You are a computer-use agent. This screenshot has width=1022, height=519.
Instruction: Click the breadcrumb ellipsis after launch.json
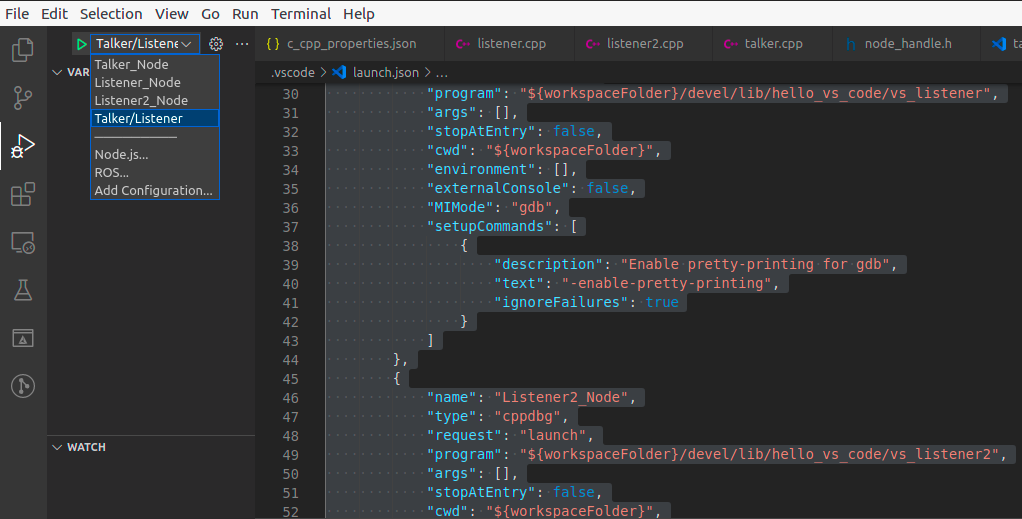pos(441,73)
